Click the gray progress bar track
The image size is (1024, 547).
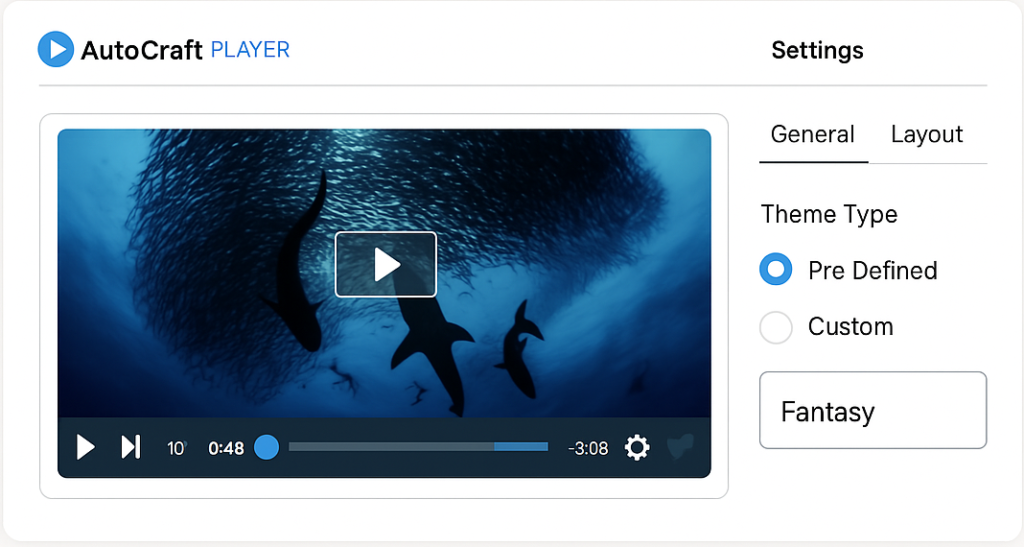391,446
